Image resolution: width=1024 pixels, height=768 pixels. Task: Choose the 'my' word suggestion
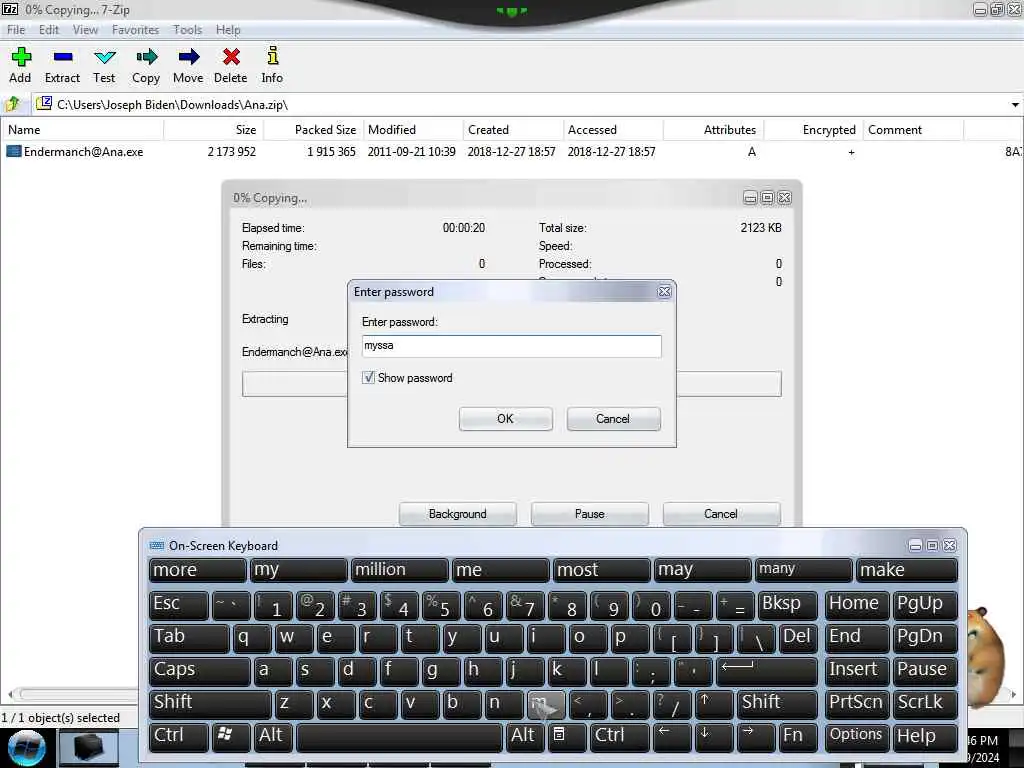(x=298, y=570)
